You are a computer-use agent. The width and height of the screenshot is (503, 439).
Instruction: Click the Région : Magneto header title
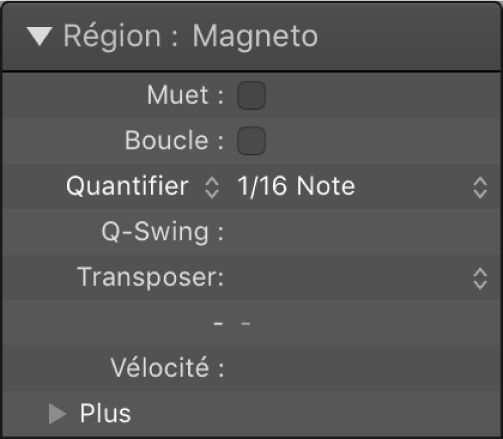click(x=190, y=36)
